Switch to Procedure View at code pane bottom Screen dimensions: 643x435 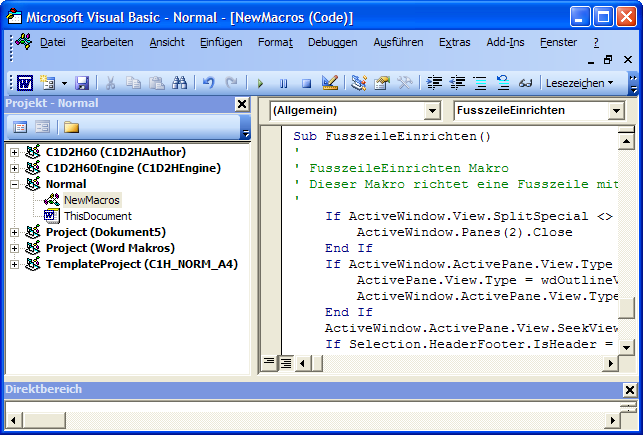(269, 361)
